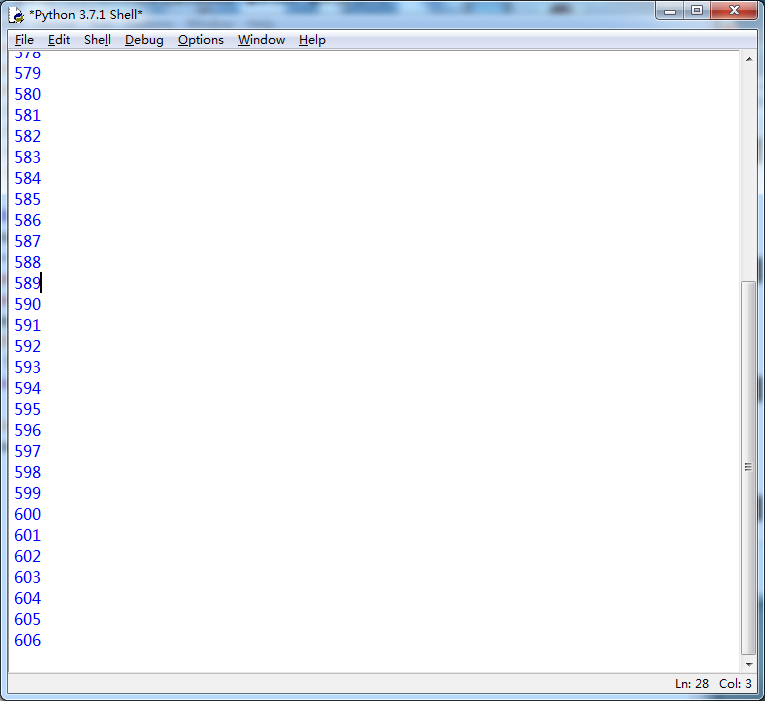Click the output line 595
The height and width of the screenshot is (701, 765).
pos(28,409)
